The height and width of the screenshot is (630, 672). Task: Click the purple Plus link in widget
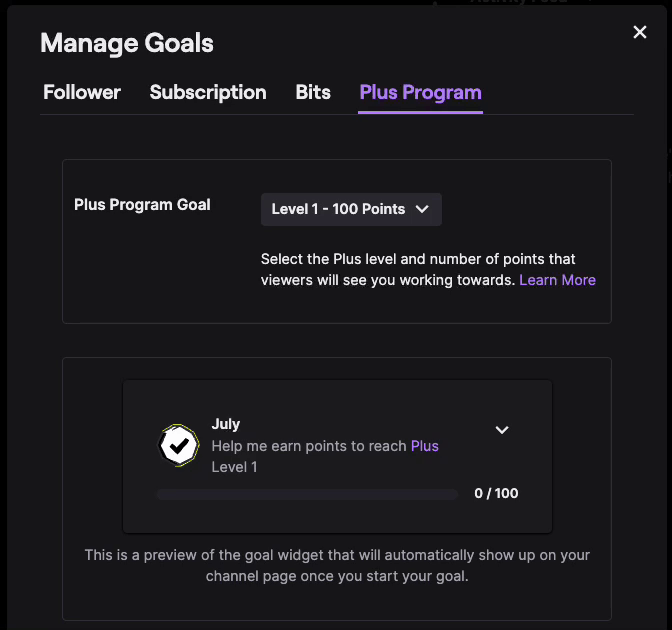pos(424,446)
